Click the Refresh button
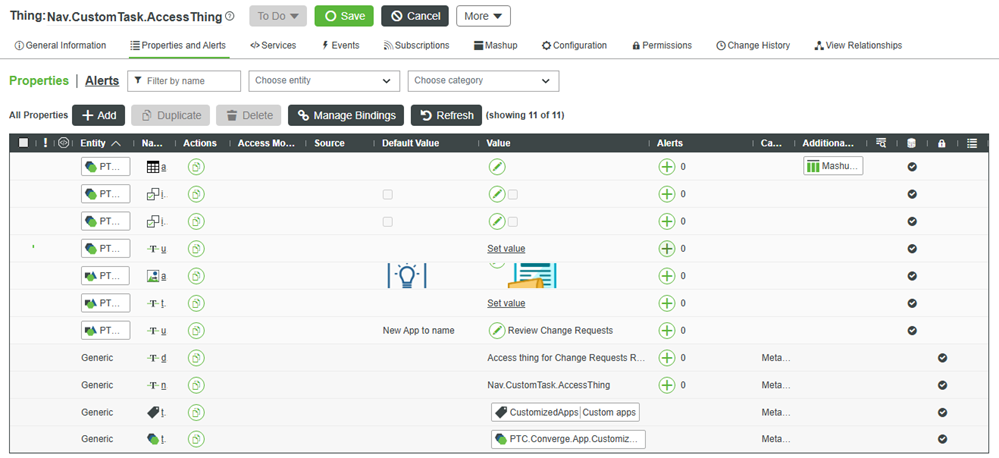This screenshot has width=999, height=458. pos(447,115)
